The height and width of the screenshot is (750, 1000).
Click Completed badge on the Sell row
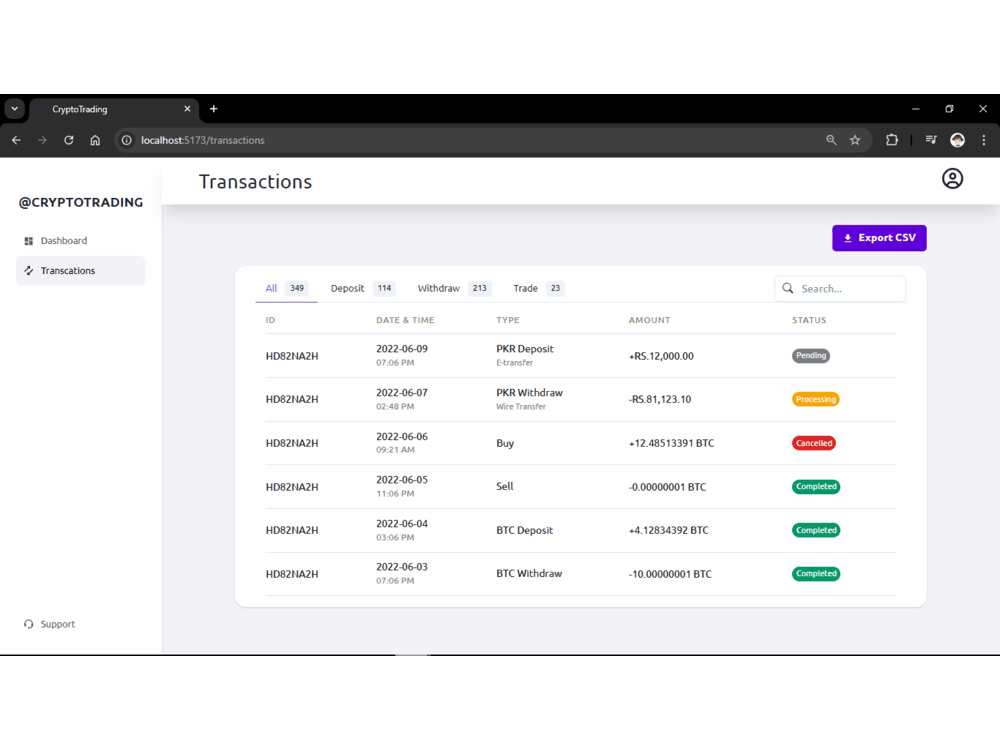tap(816, 487)
